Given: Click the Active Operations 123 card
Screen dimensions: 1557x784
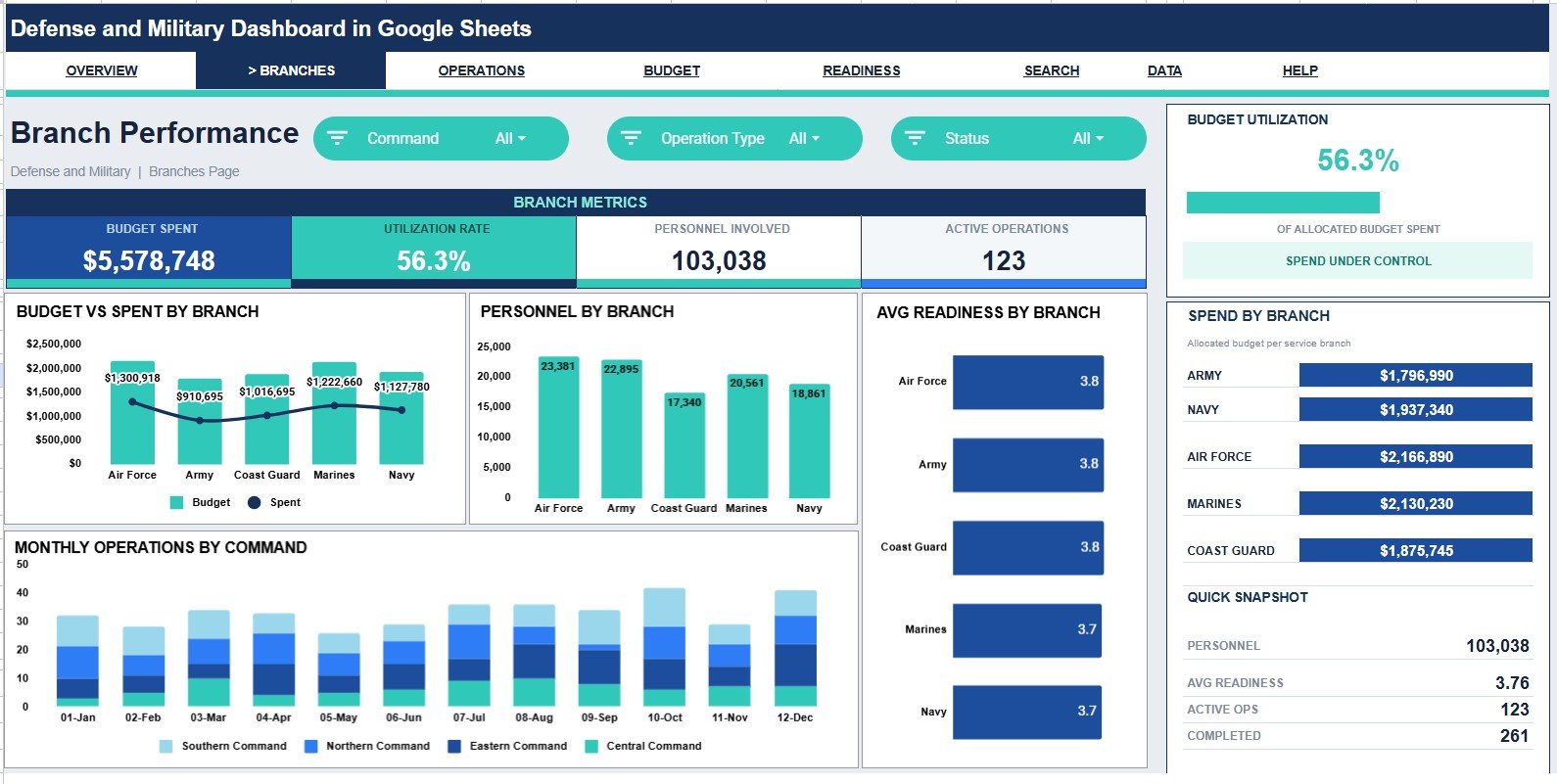Looking at the screenshot, I should pos(1004,251).
